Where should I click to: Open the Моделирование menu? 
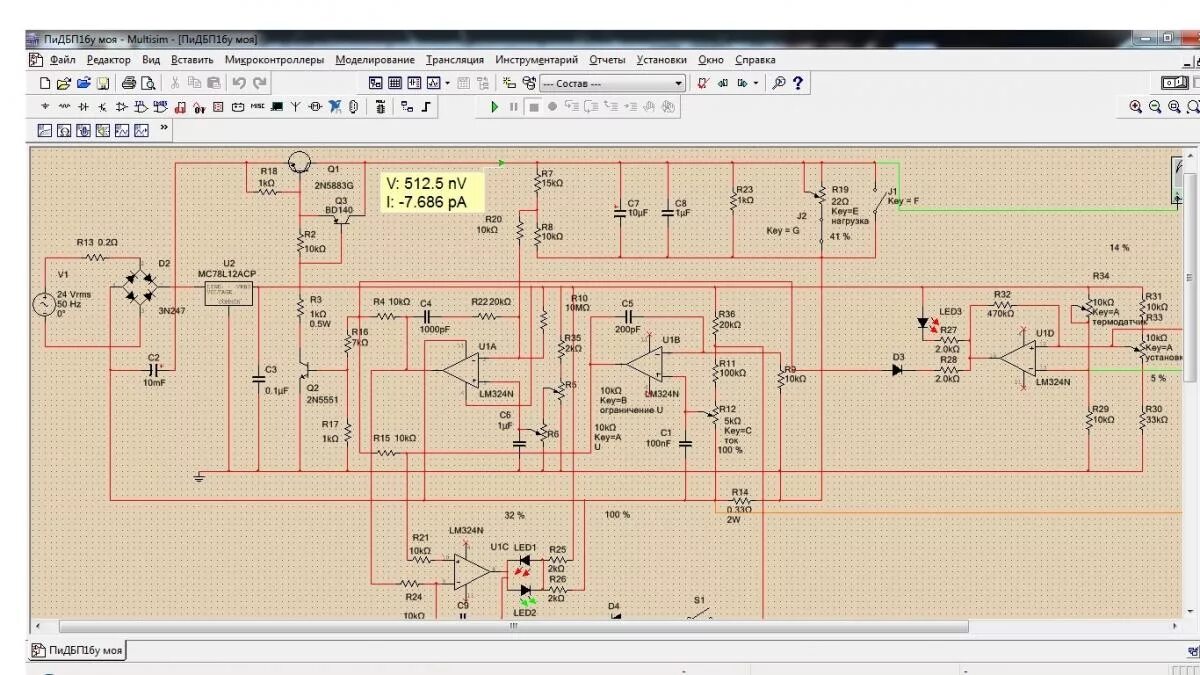(375, 60)
